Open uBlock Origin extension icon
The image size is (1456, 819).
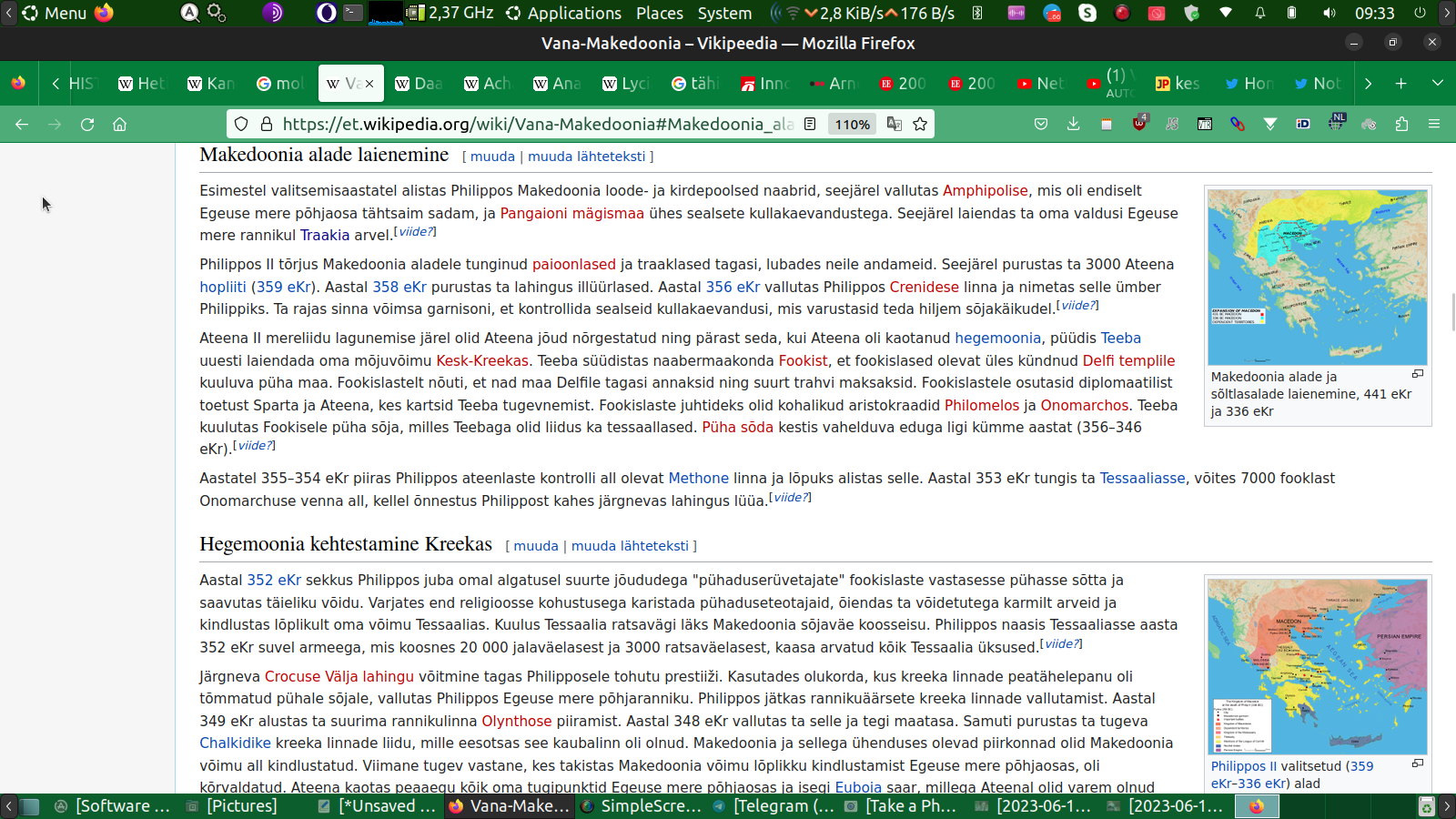point(1139,124)
